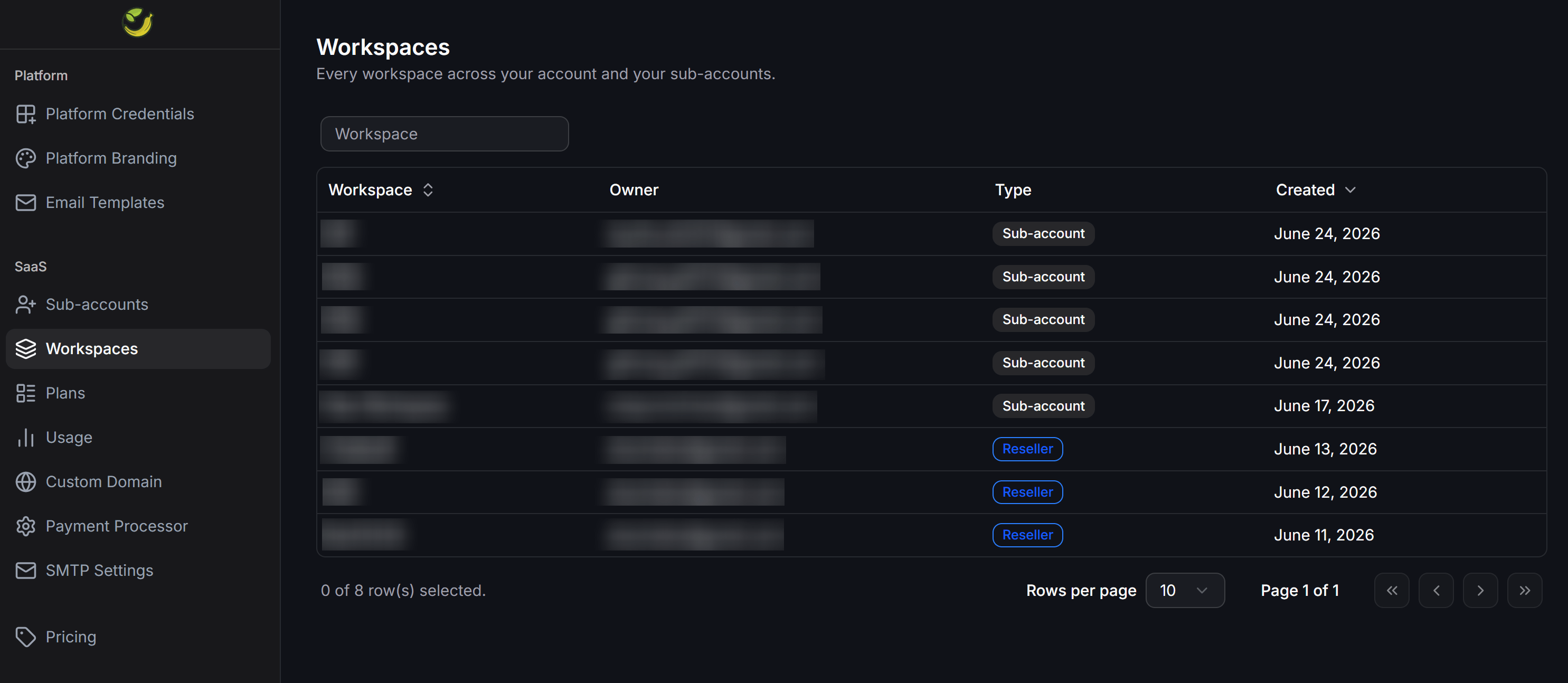This screenshot has width=1568, height=683.
Task: Click Reseller badge on June 12, 2026 row
Action: tap(1027, 492)
